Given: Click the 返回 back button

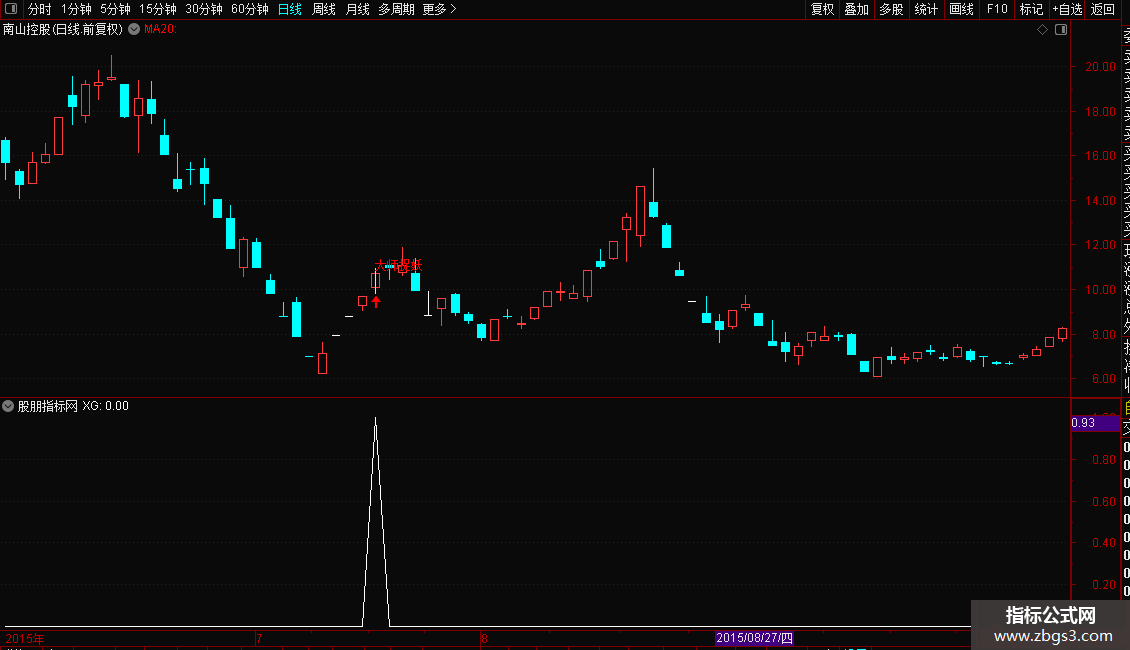Looking at the screenshot, I should click(1103, 9).
